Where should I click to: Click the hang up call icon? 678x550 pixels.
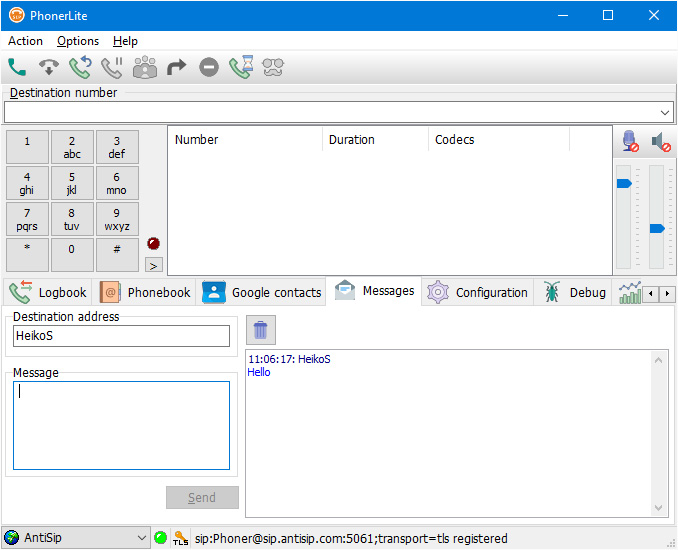(x=48, y=68)
